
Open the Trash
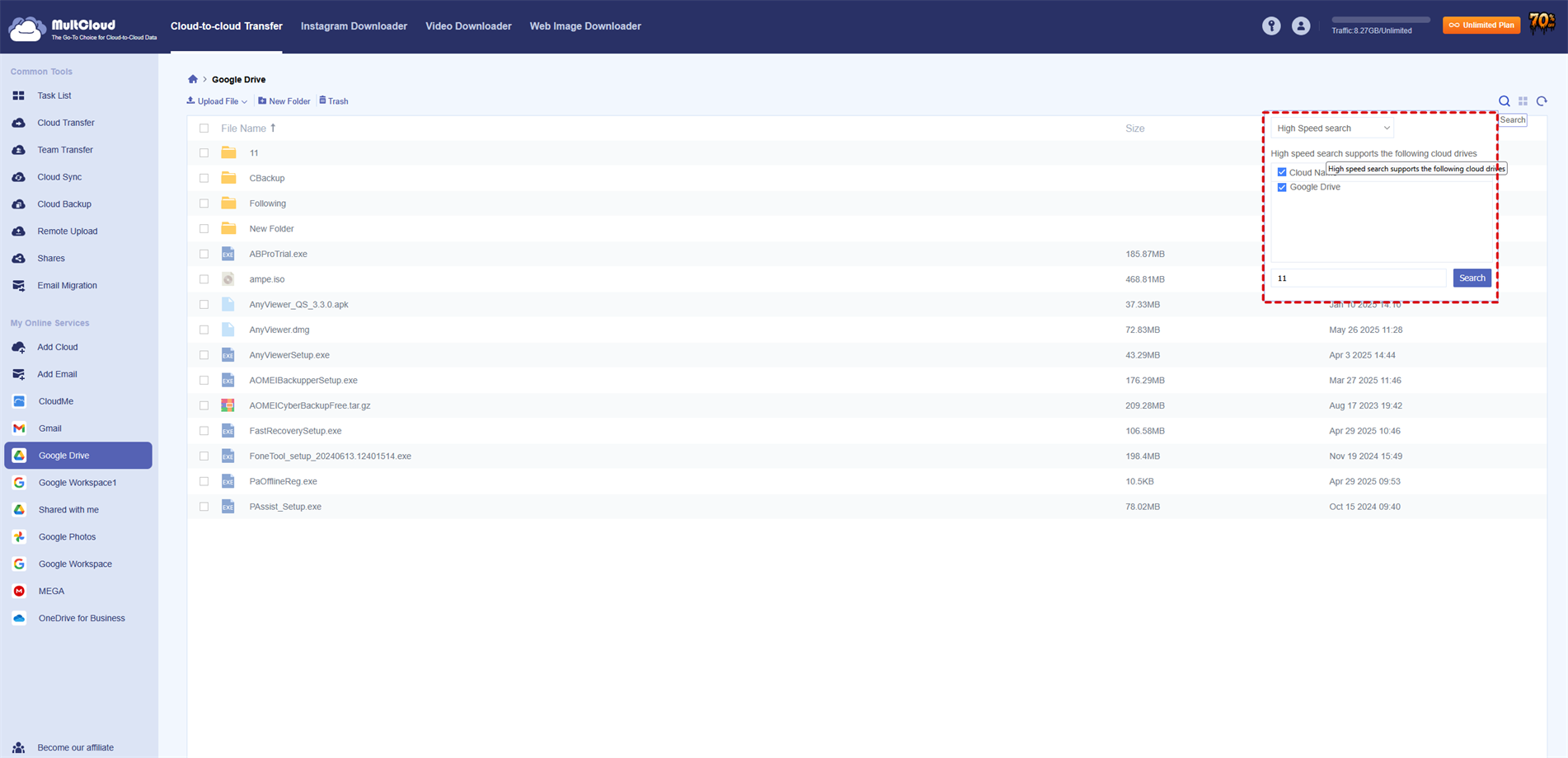point(334,101)
